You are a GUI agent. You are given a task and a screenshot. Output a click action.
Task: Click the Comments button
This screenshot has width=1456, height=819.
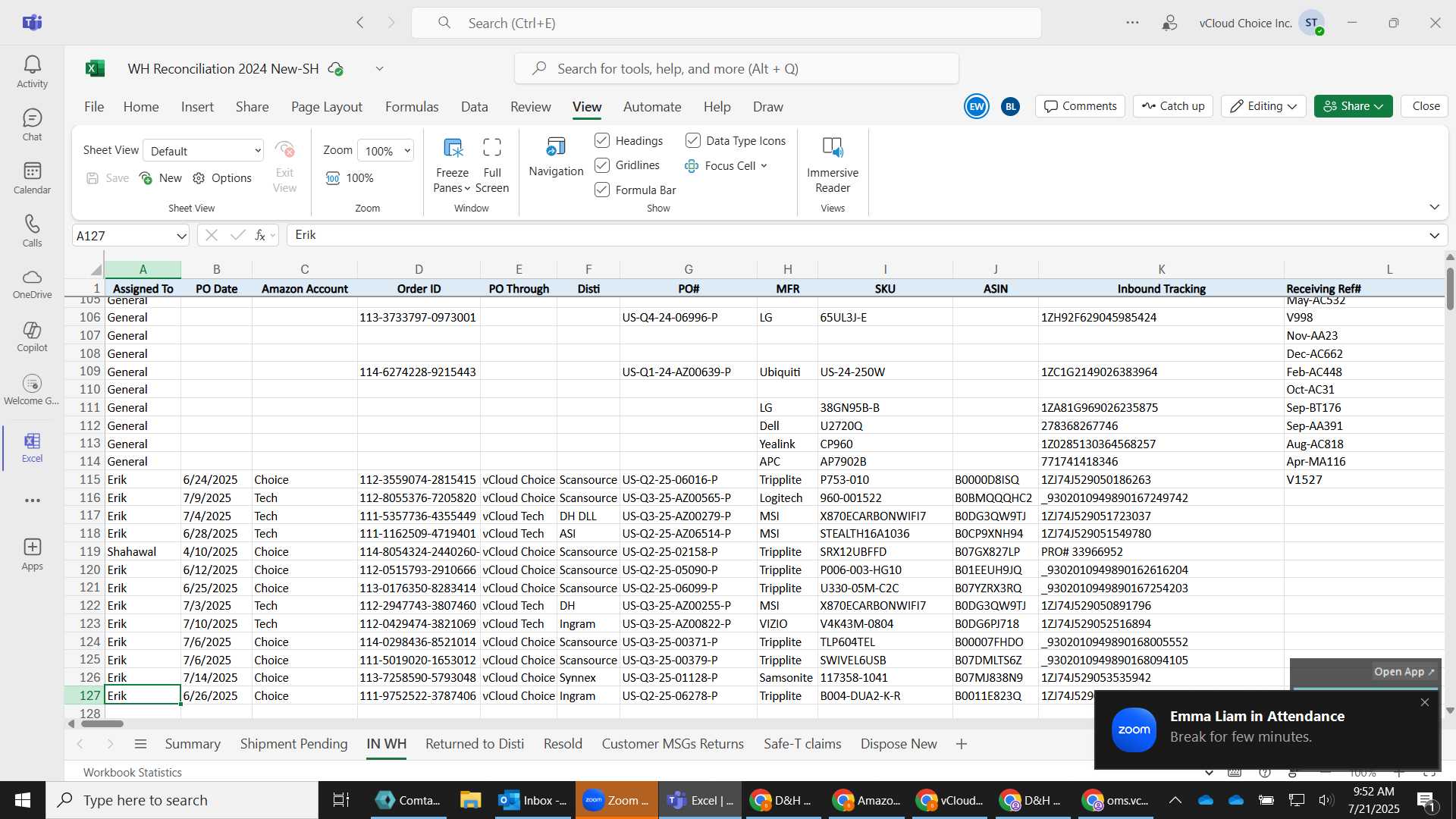point(1081,106)
